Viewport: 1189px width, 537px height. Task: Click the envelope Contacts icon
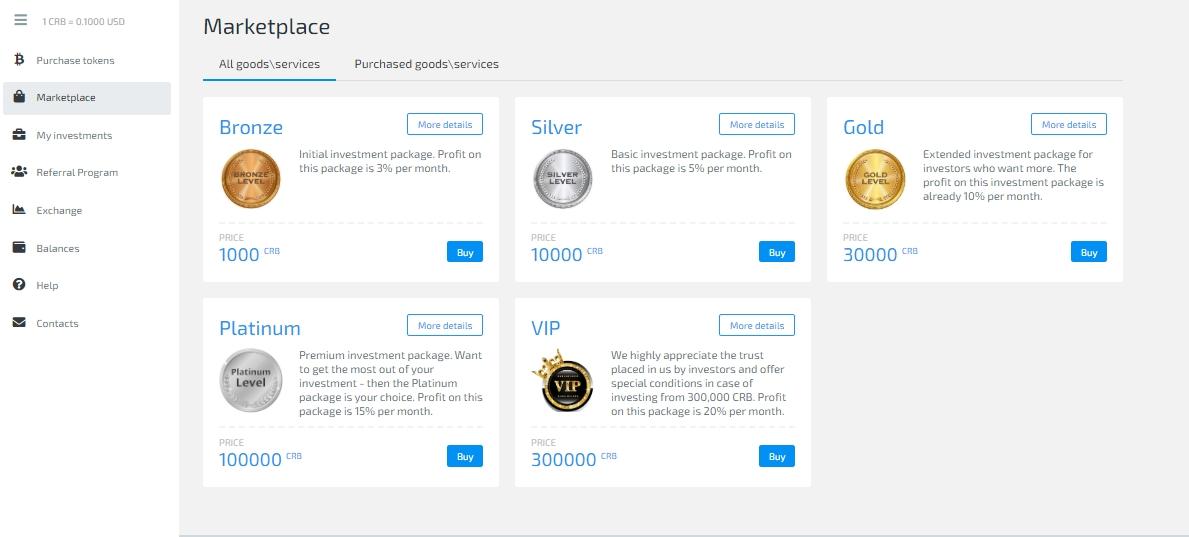click(20, 323)
